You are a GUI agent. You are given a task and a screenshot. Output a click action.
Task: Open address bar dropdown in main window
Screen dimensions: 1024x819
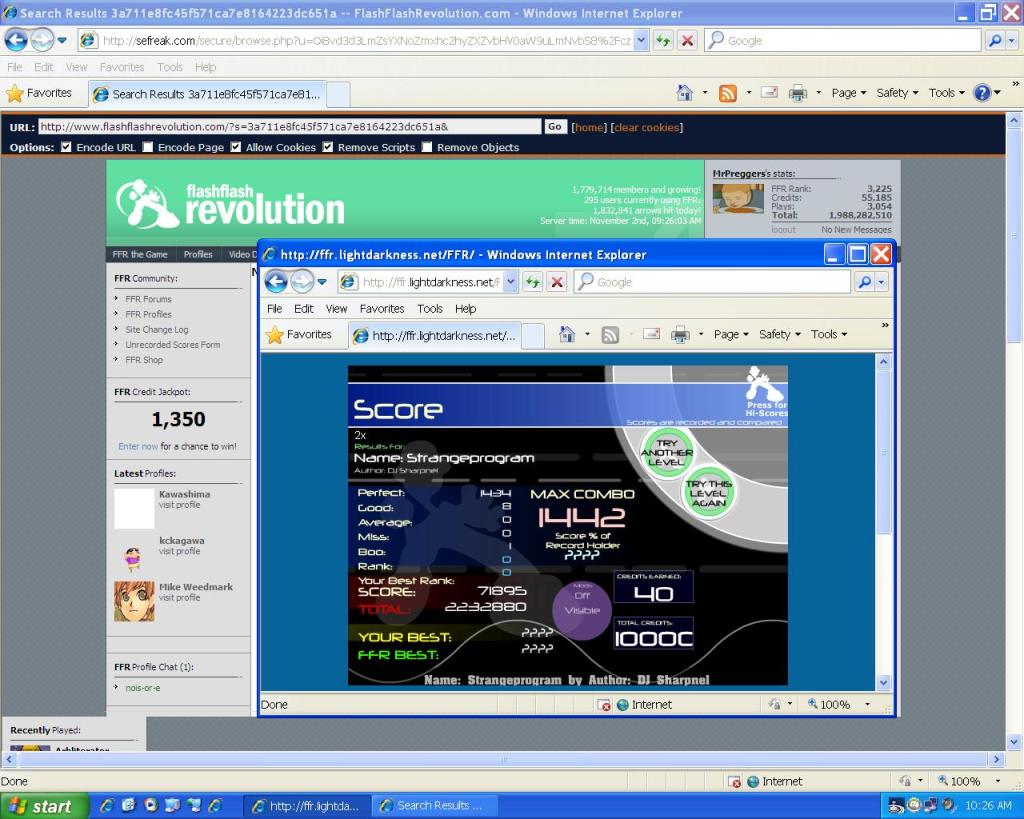[x=641, y=40]
